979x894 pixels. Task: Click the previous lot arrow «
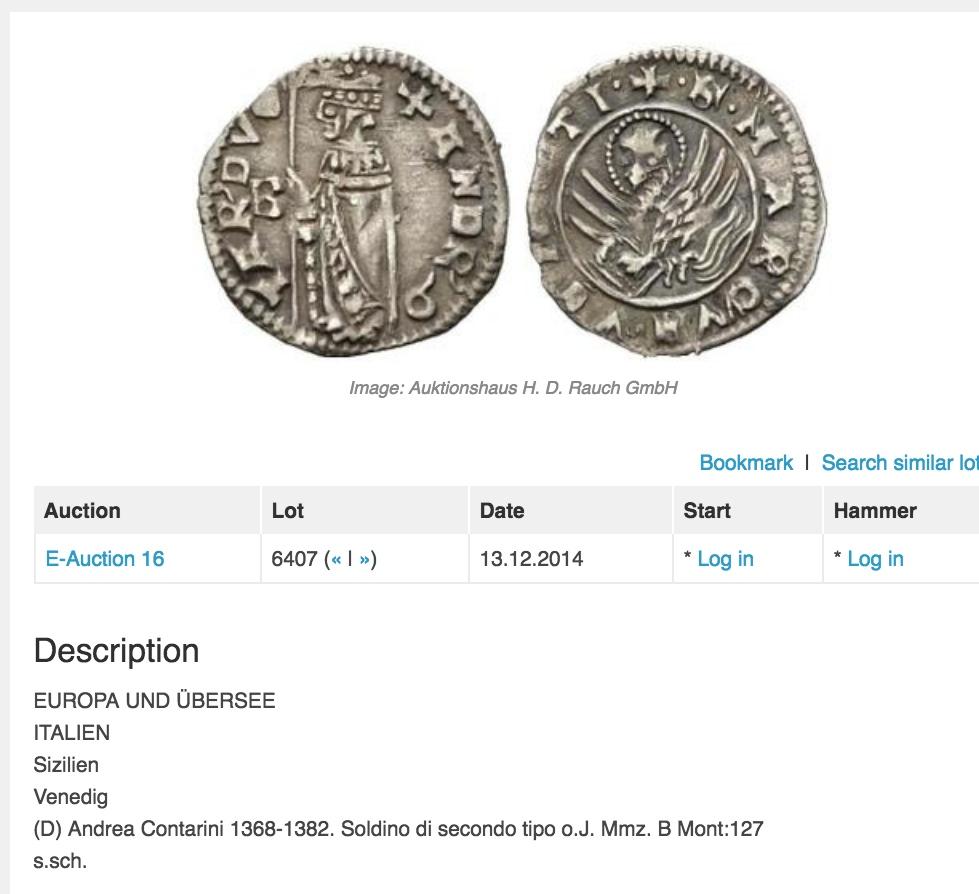click(x=336, y=559)
